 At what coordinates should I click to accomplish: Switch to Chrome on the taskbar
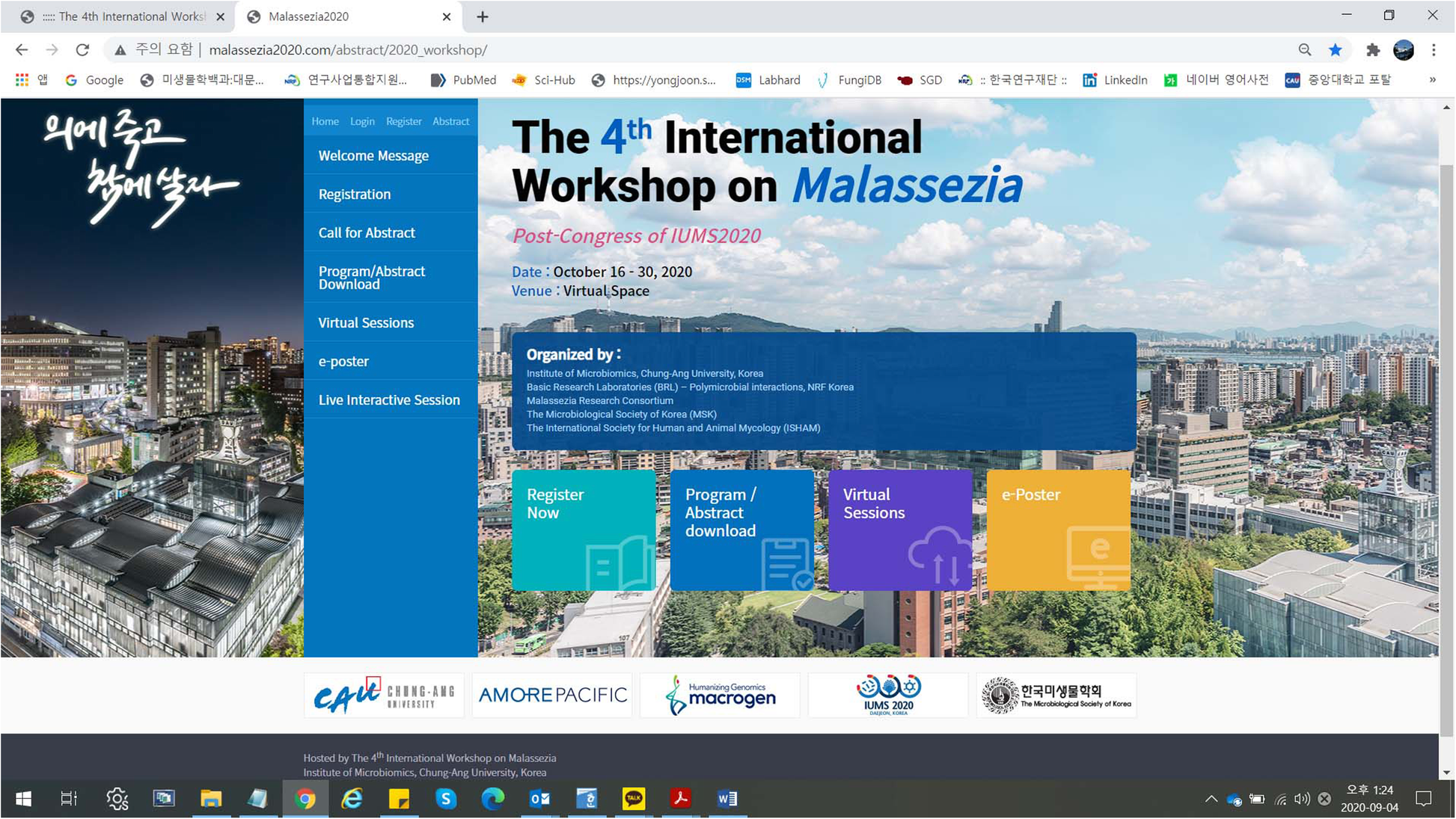click(x=305, y=799)
